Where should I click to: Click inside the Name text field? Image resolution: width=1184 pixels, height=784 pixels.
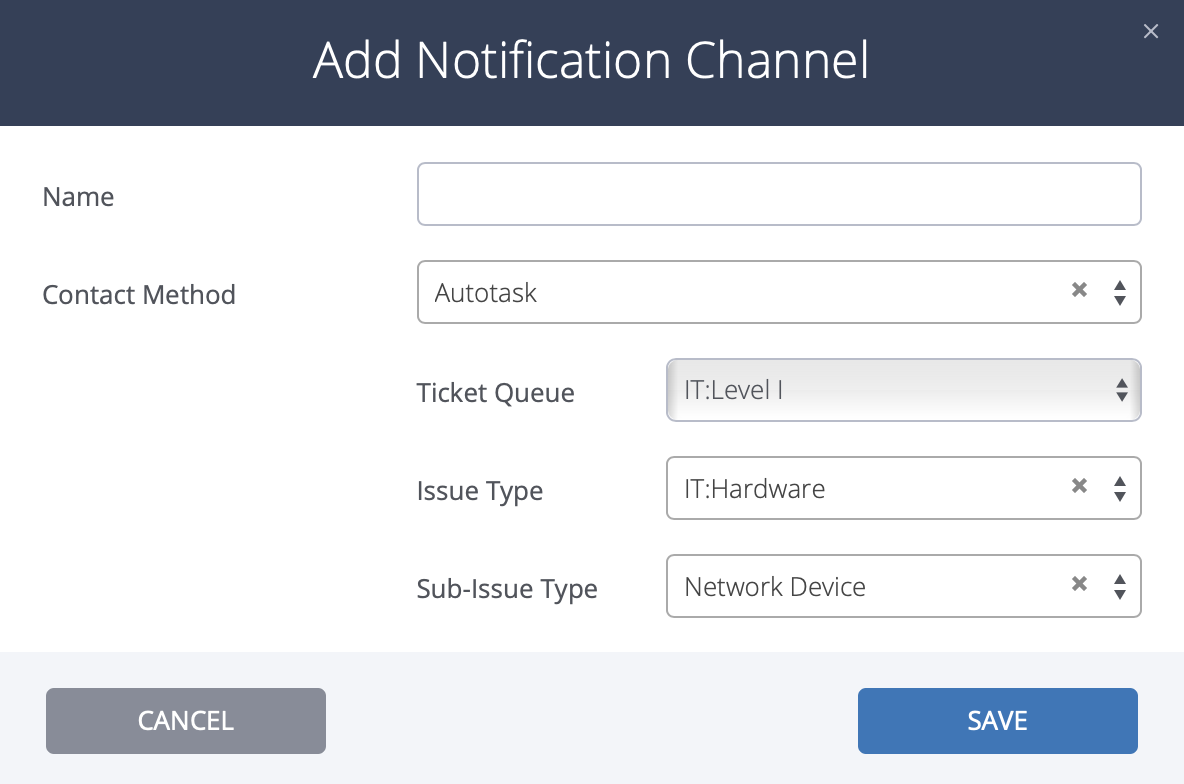pyautogui.click(x=780, y=193)
